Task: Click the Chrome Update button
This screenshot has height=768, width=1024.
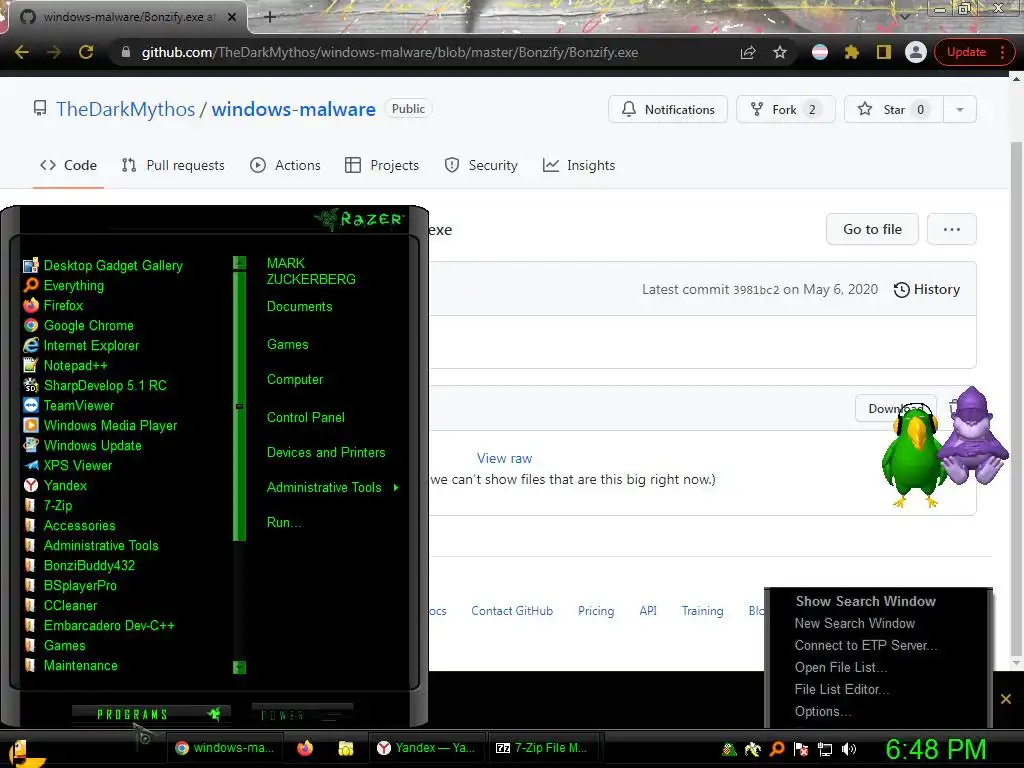Action: (974, 52)
